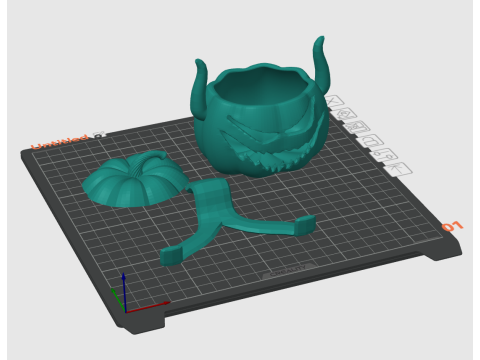Click the orange "01" plate number
Screen dimensions: 480x360
click(452, 226)
